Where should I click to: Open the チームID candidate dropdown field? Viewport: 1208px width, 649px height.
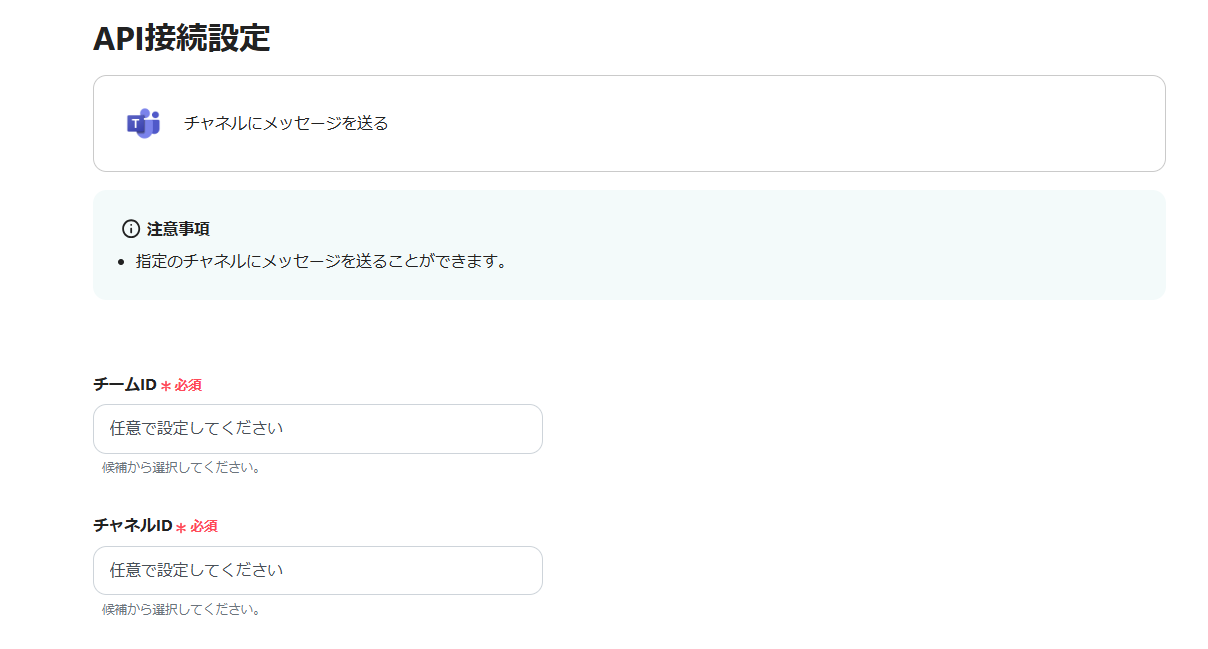tap(317, 429)
